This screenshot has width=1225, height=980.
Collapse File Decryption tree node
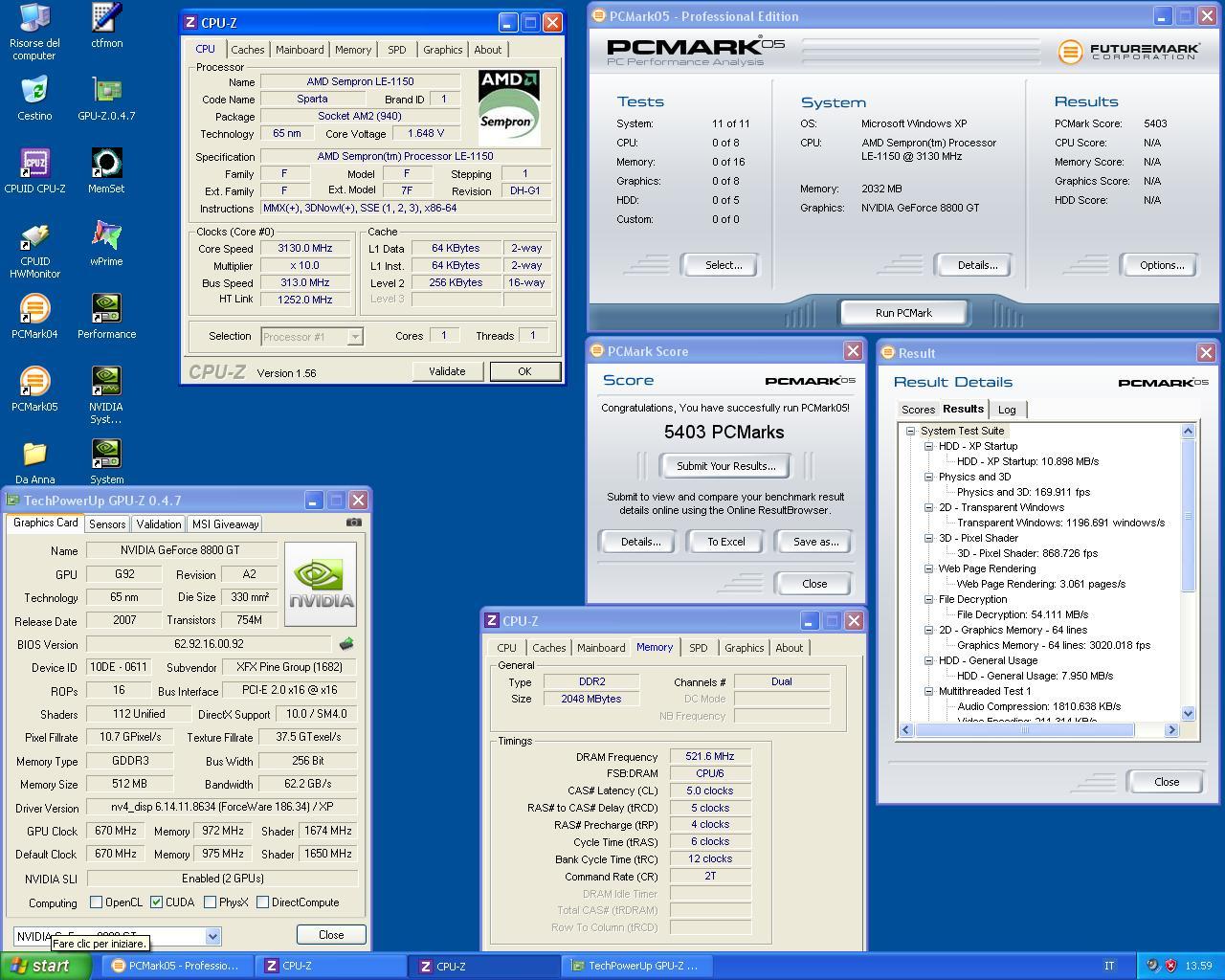click(x=928, y=599)
